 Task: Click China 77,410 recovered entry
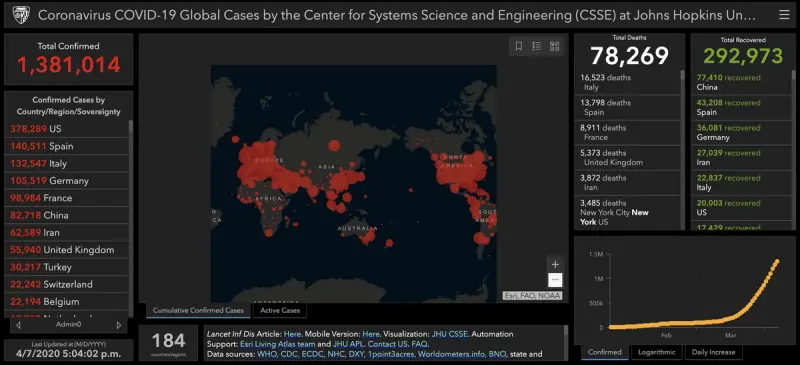[x=741, y=82]
